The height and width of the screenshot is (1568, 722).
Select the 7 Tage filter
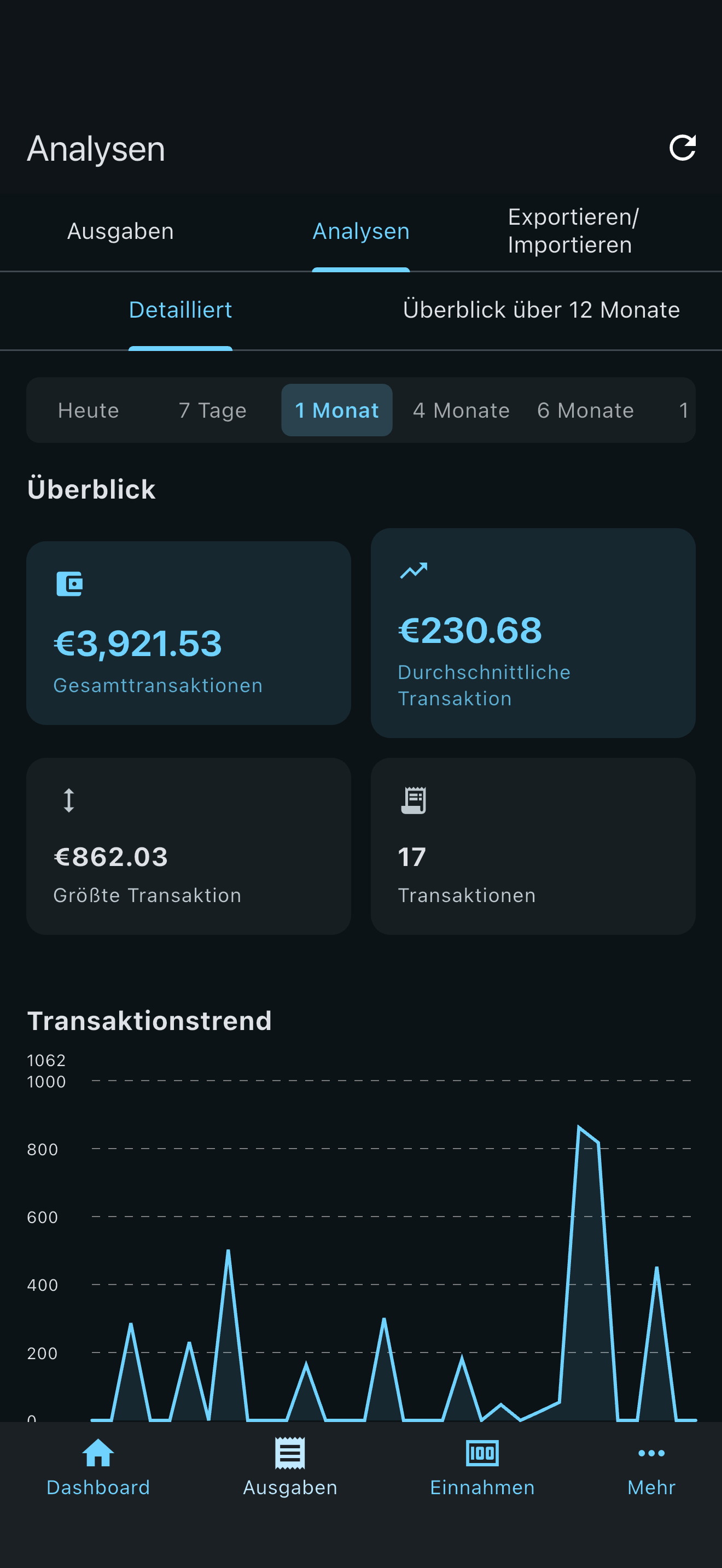click(x=212, y=410)
